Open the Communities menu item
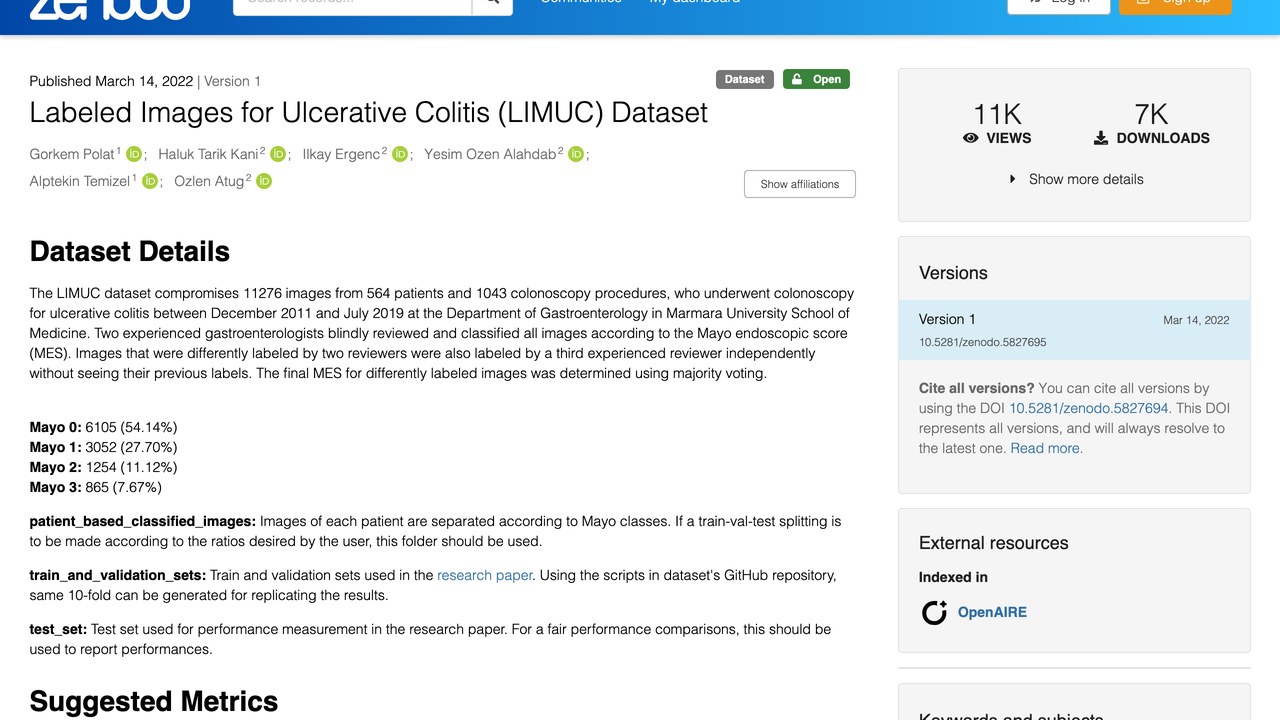The height and width of the screenshot is (720, 1280). [x=581, y=3]
